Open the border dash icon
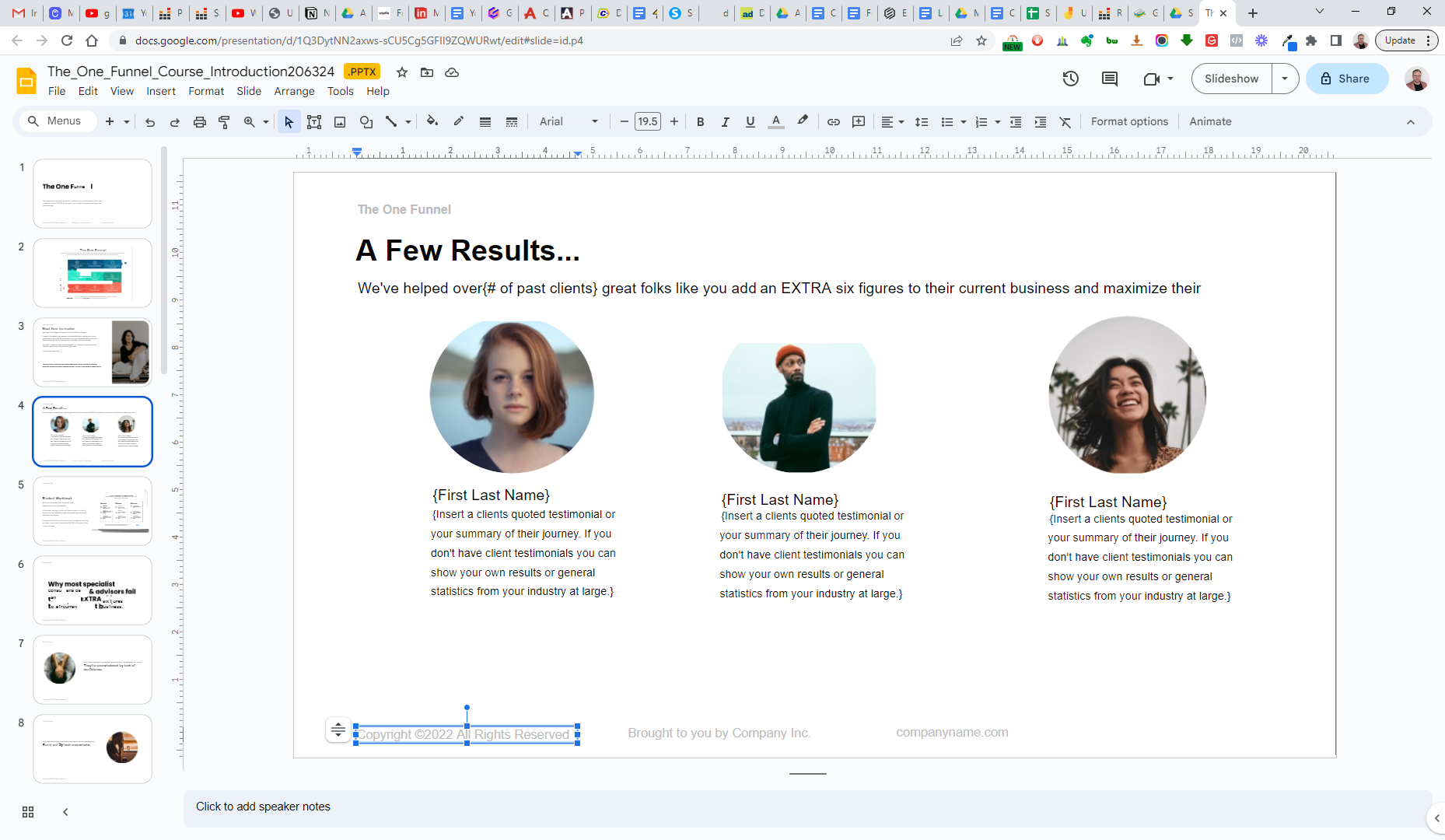The image size is (1445, 840). tap(512, 122)
